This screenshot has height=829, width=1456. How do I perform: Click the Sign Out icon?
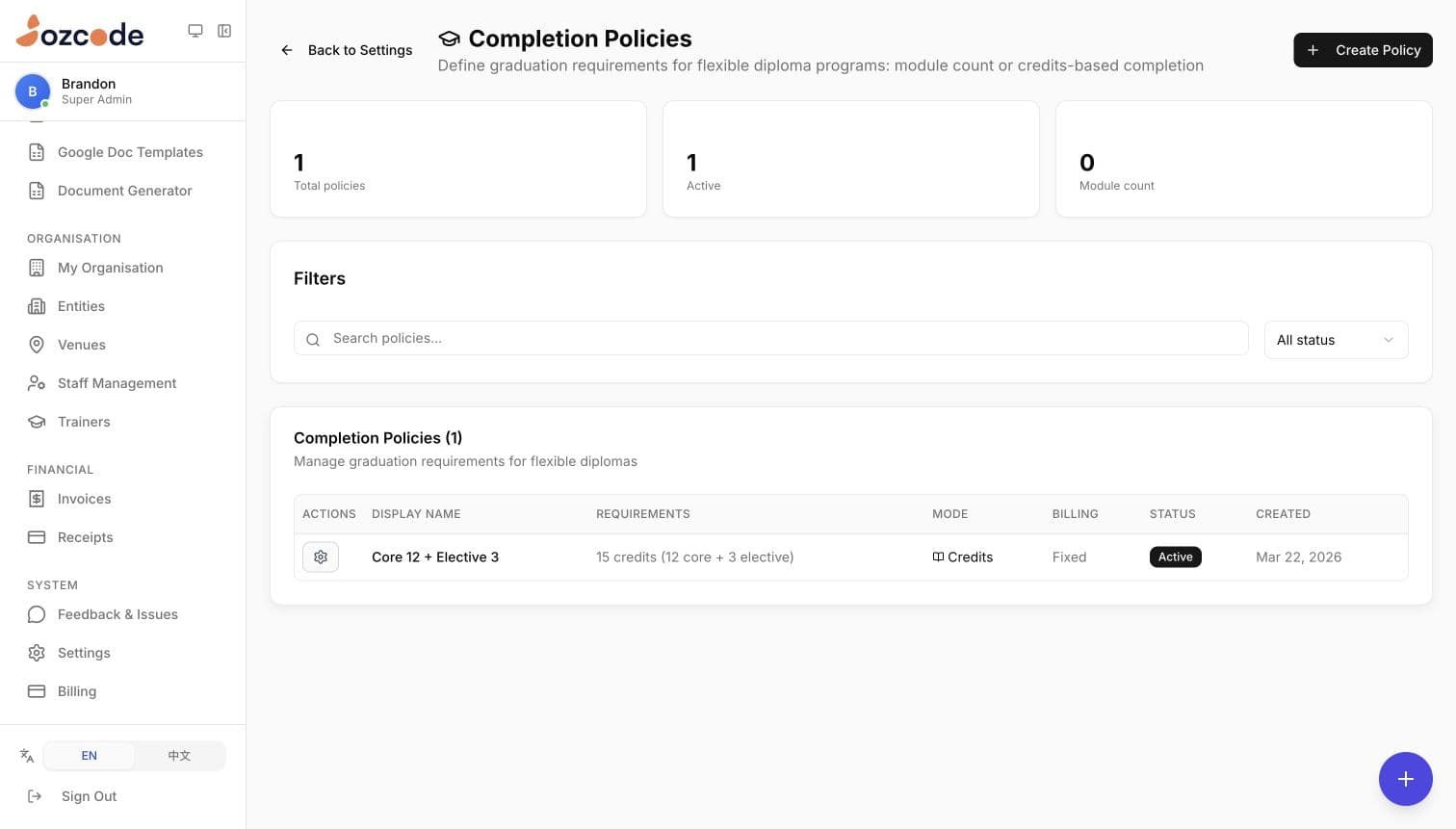(35, 796)
